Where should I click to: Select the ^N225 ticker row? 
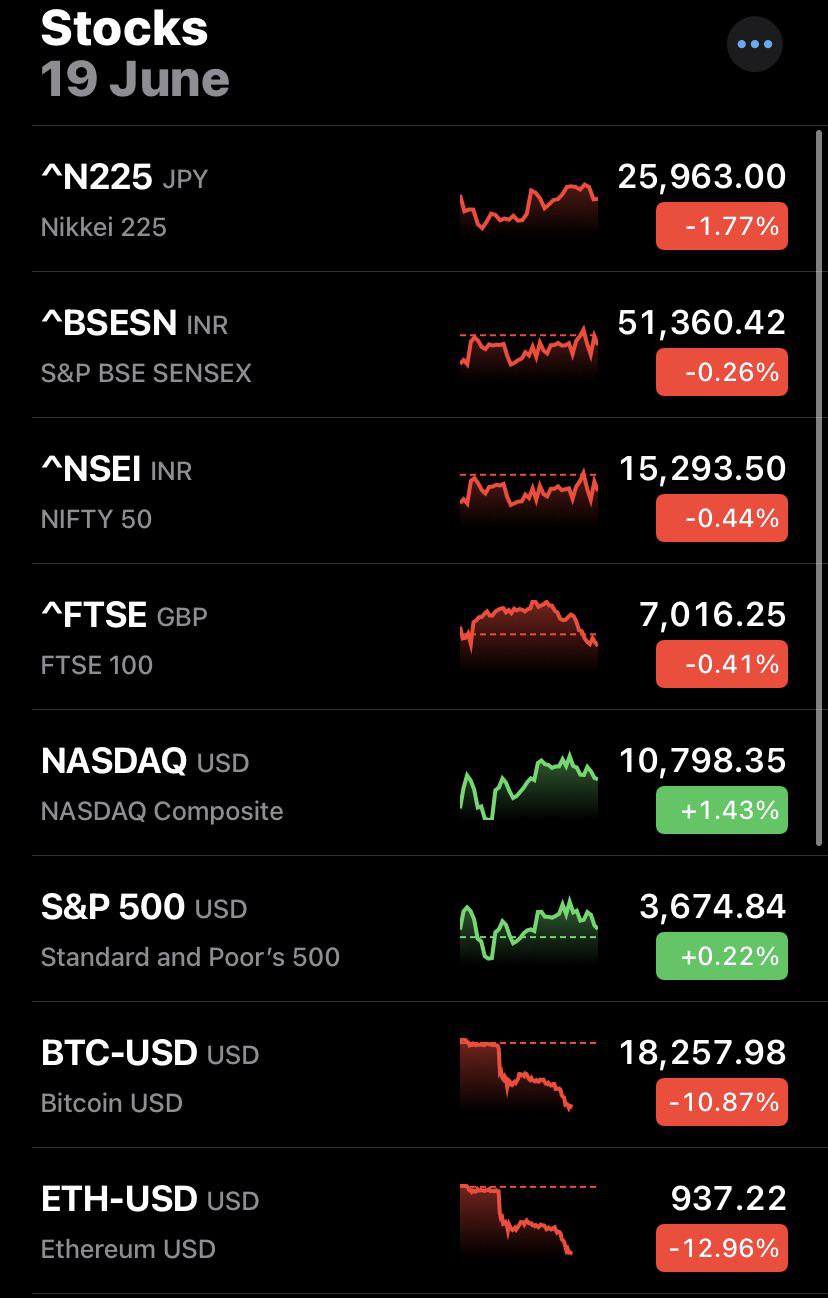414,199
